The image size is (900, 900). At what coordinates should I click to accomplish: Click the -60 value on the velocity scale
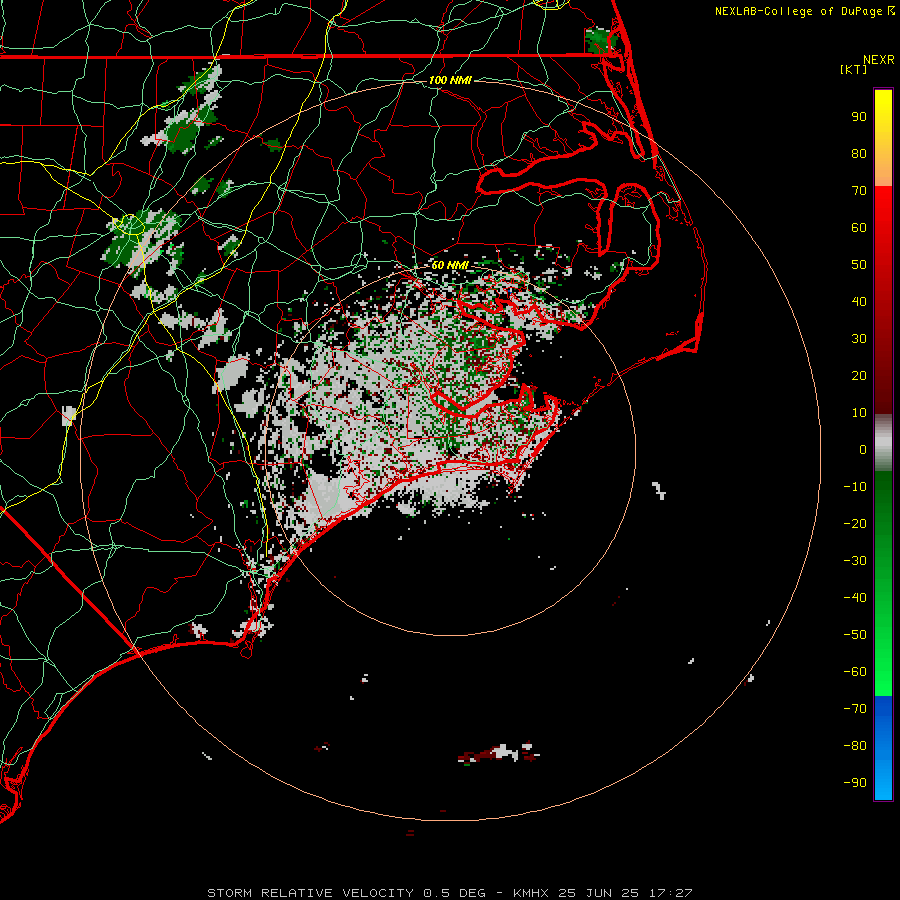[855, 672]
